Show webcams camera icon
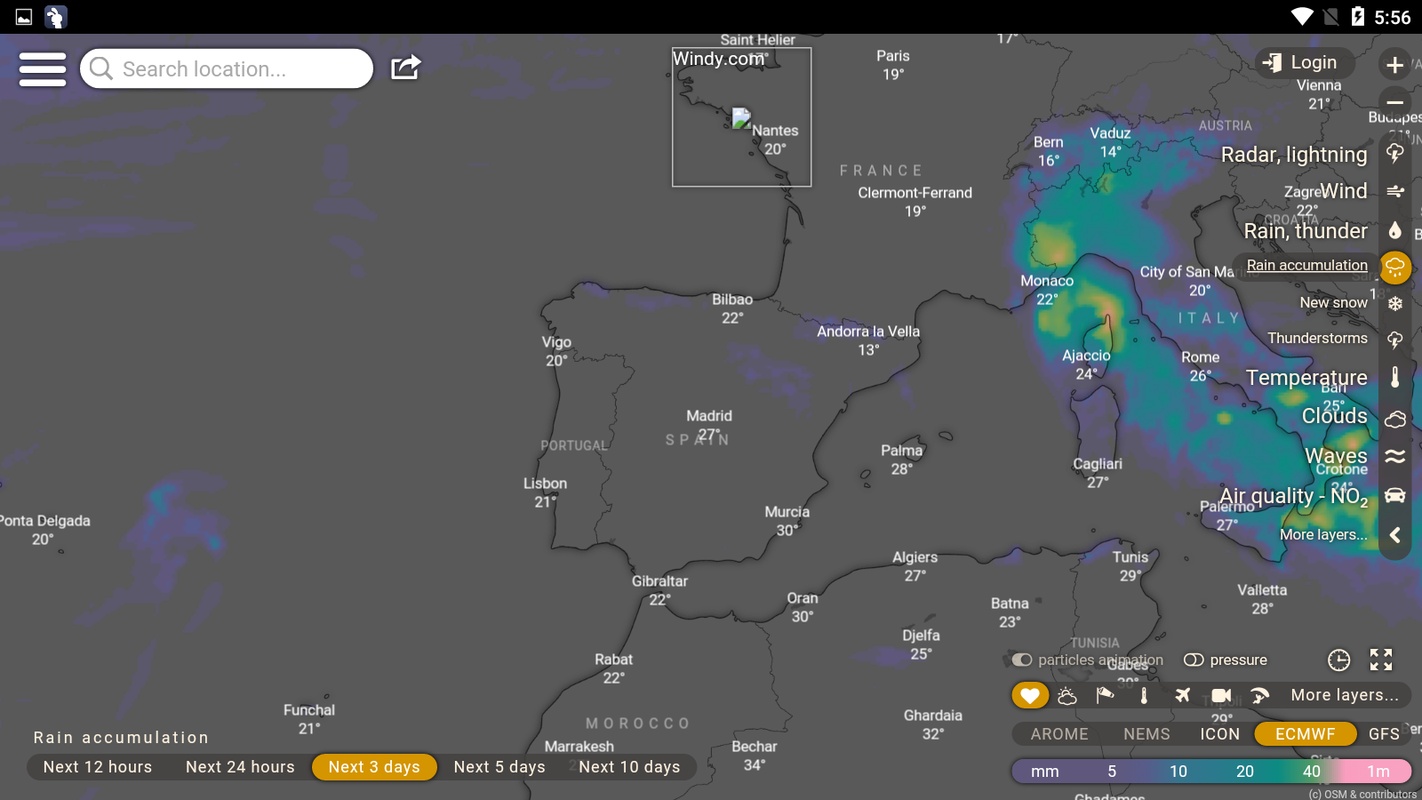1422x800 pixels. pos(1221,695)
